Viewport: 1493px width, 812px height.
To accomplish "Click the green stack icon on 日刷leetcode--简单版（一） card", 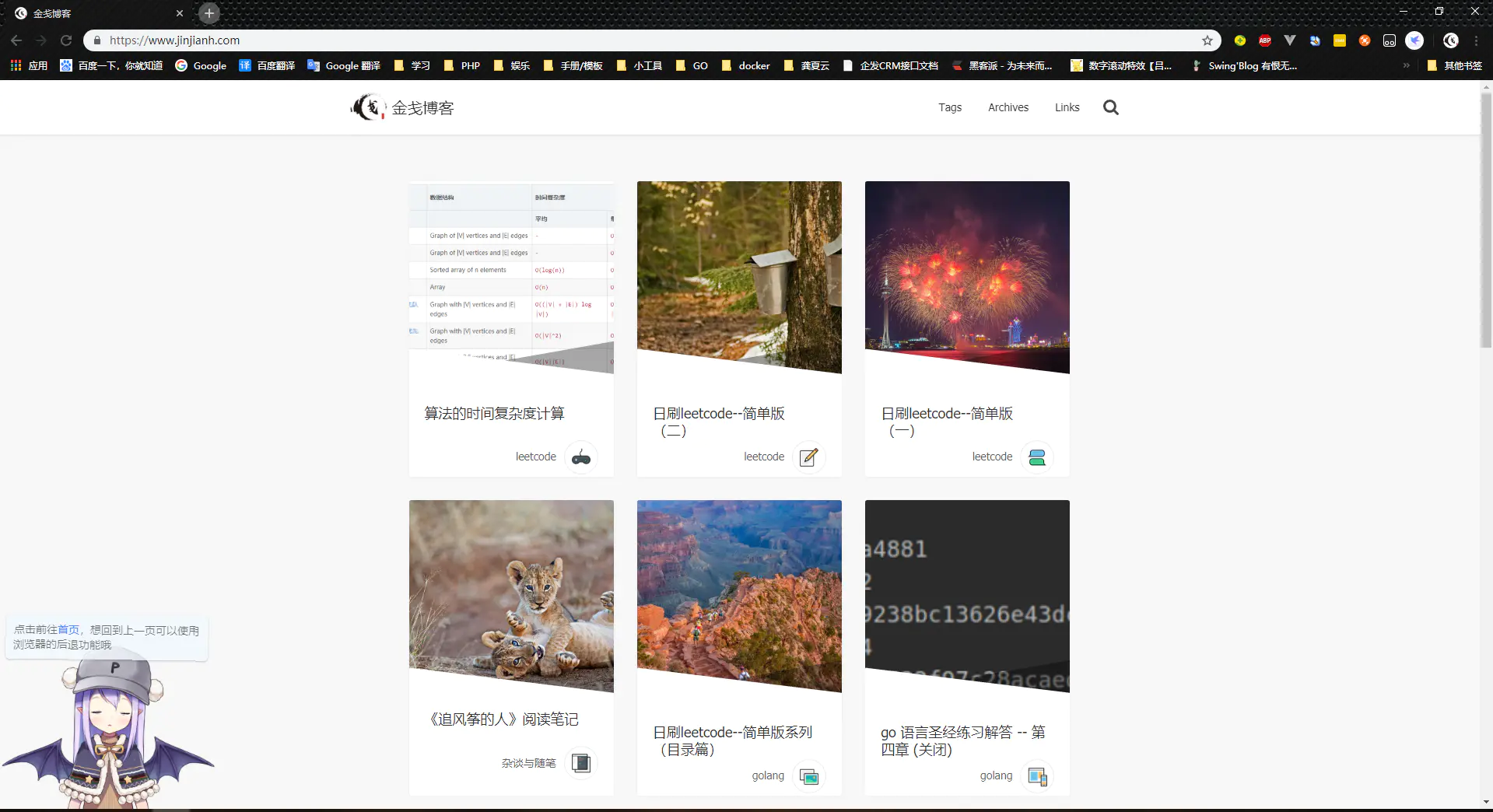I will click(1037, 457).
